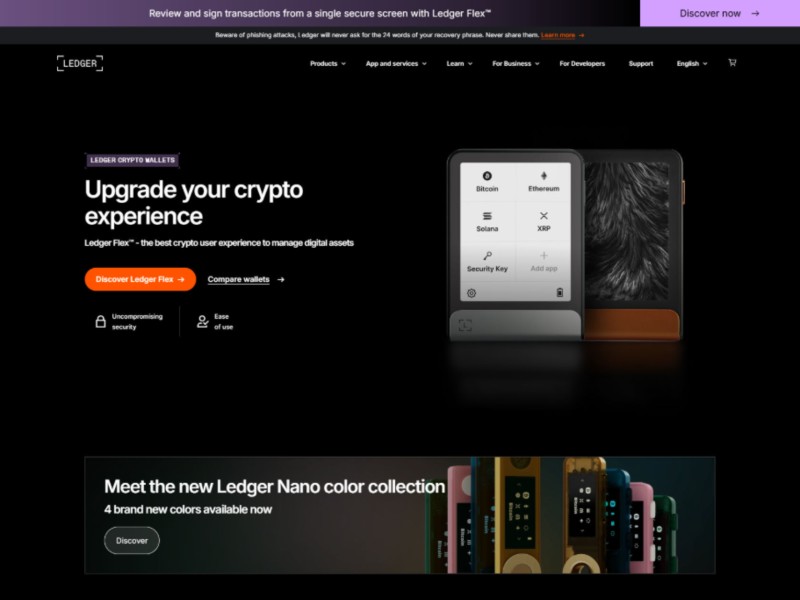Click the Discover Ledger Flex button
800x600 pixels.
coord(140,279)
